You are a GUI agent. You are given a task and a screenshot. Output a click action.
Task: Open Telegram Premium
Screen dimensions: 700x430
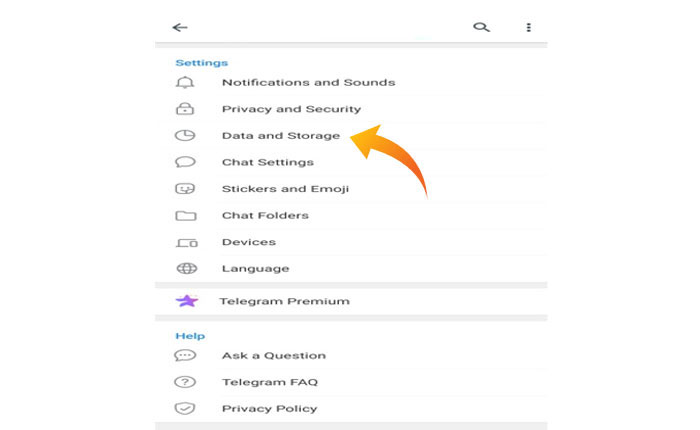click(284, 301)
